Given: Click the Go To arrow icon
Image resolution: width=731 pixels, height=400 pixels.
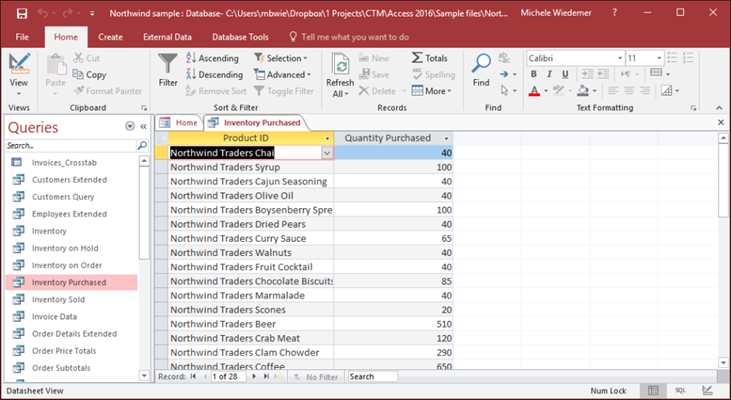Looking at the screenshot, I should (504, 74).
